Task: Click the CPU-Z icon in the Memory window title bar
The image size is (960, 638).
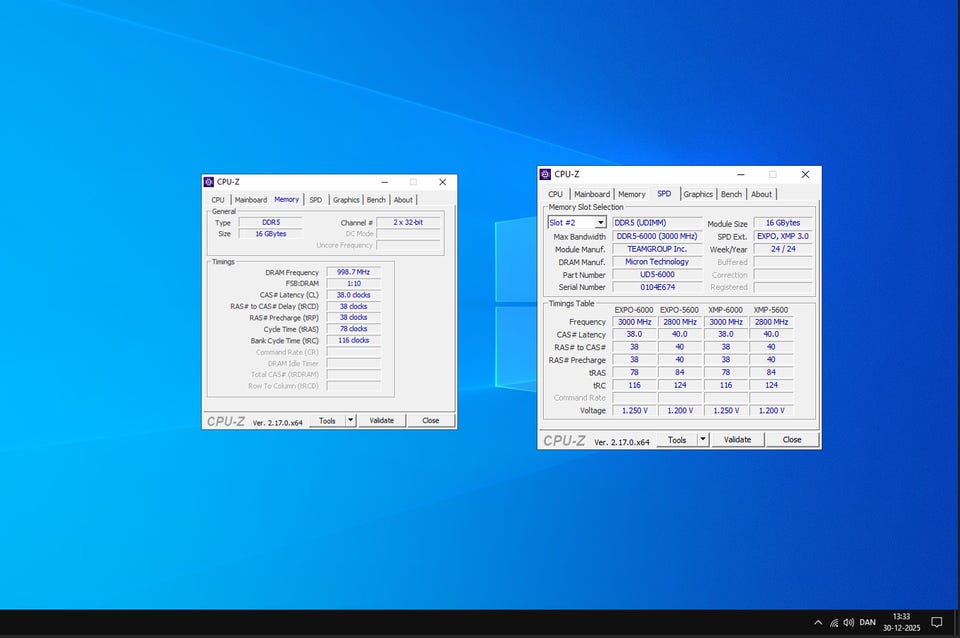Action: point(209,182)
